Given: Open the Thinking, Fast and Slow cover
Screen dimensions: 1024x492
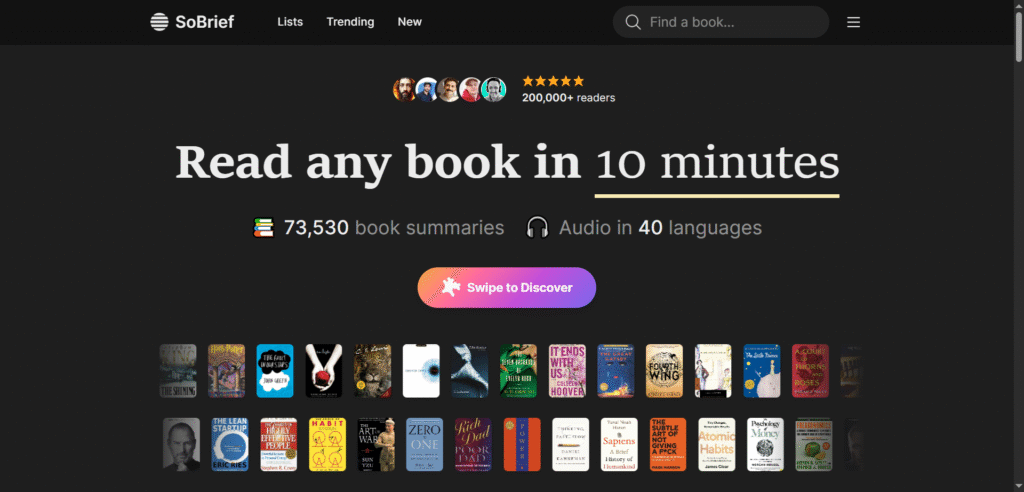Looking at the screenshot, I should point(571,445).
